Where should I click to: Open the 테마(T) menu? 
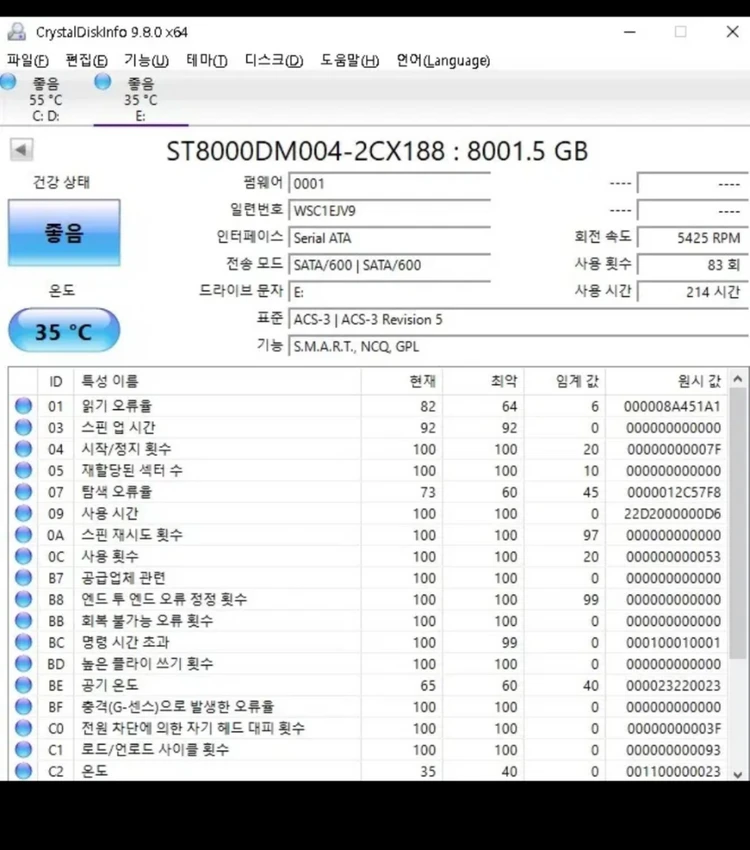[206, 60]
